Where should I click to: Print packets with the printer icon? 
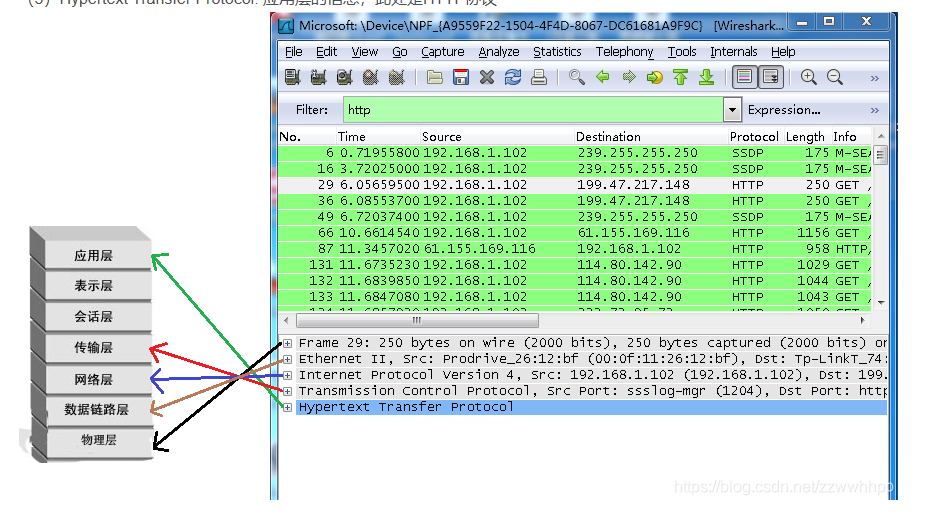[539, 77]
